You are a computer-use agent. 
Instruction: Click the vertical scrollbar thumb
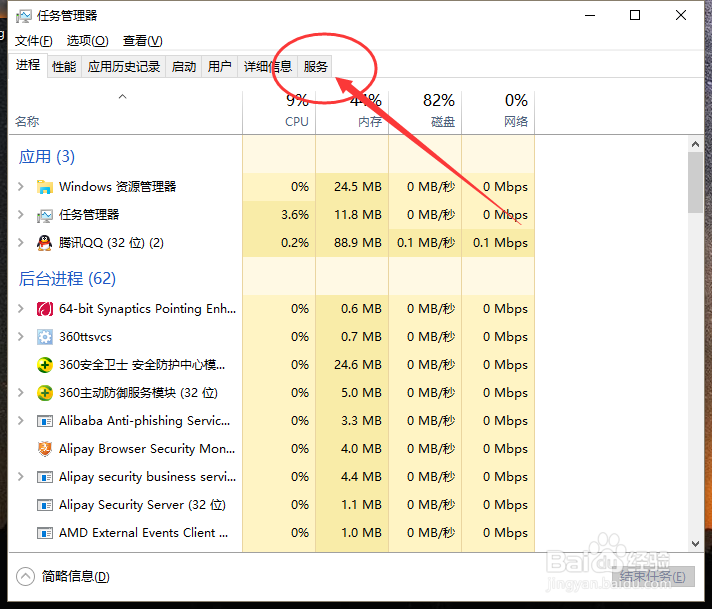(695, 183)
